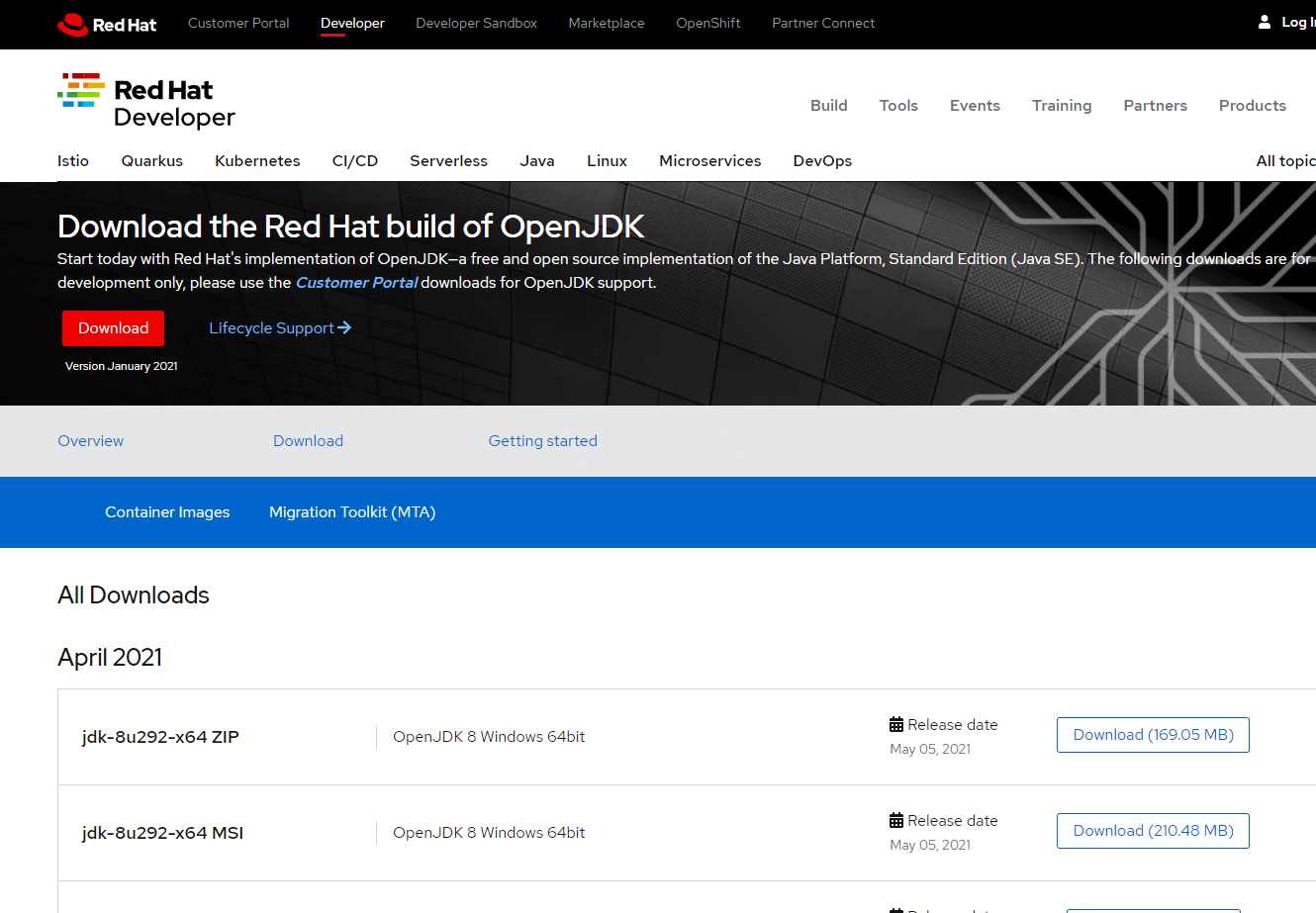Open Container Images in blue bar

coord(167,512)
